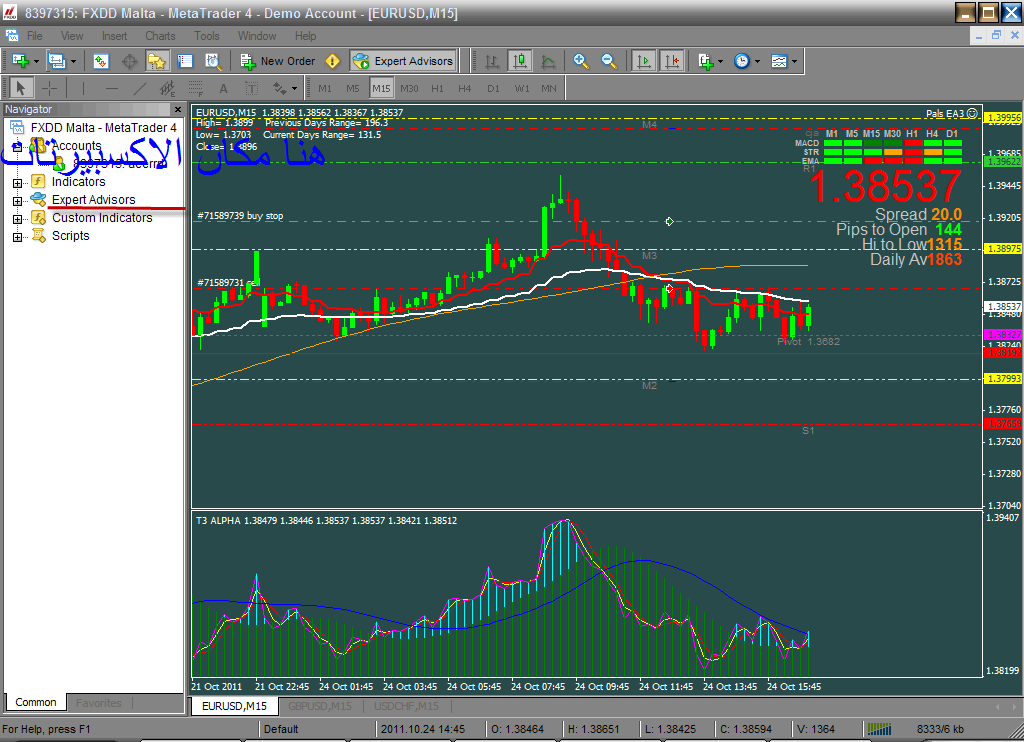
Task: Toggle the Expert Advisors auto-trading button
Action: point(403,61)
